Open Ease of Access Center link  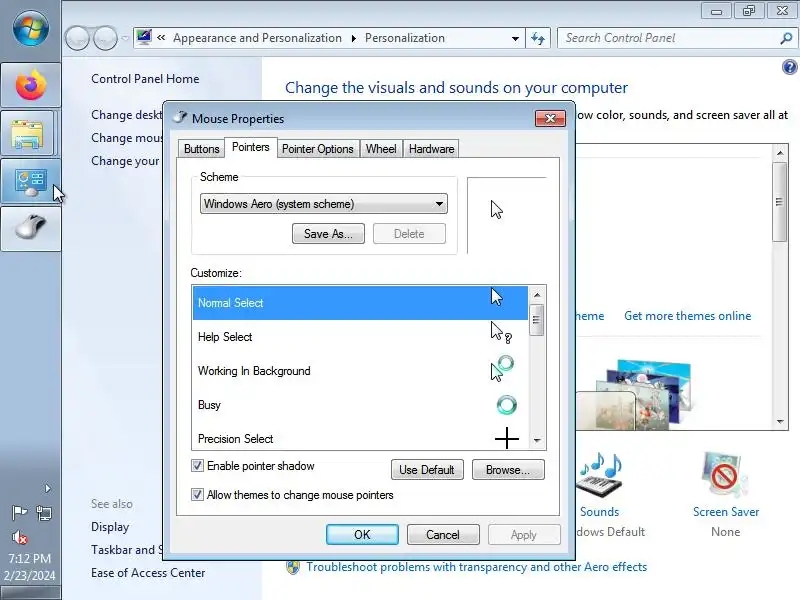[x=148, y=573]
